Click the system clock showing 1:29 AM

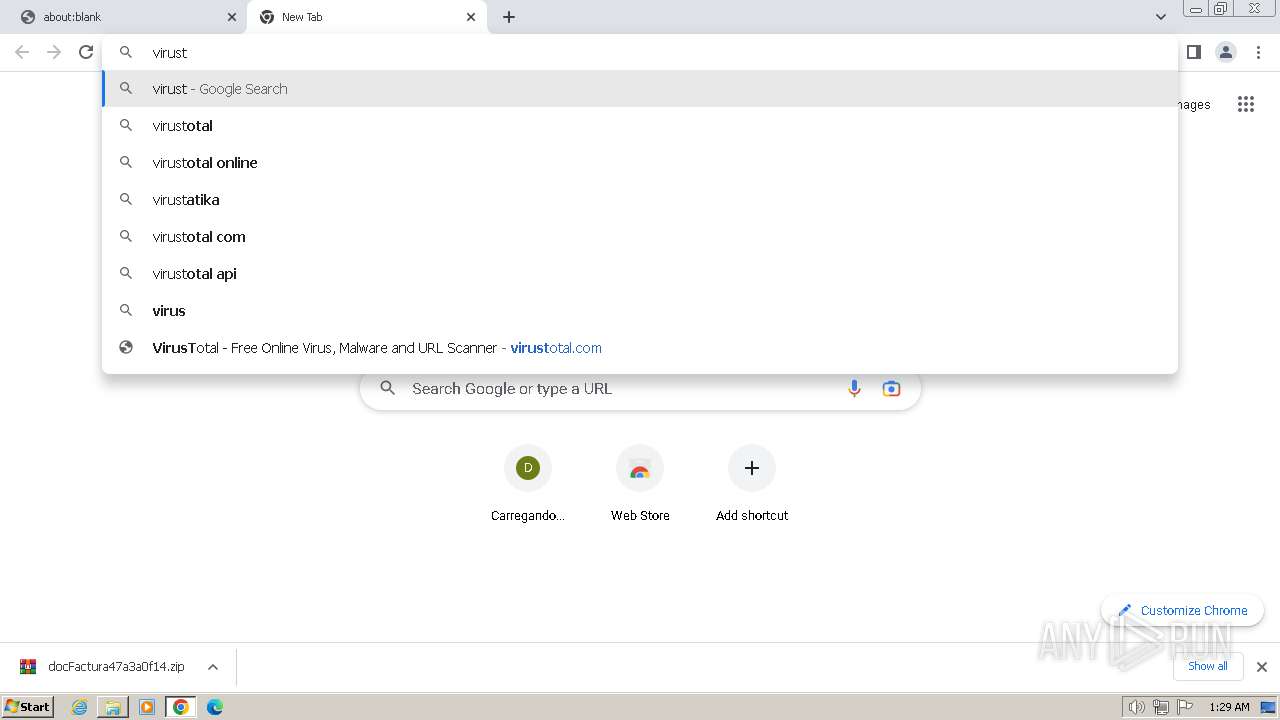click(1229, 707)
